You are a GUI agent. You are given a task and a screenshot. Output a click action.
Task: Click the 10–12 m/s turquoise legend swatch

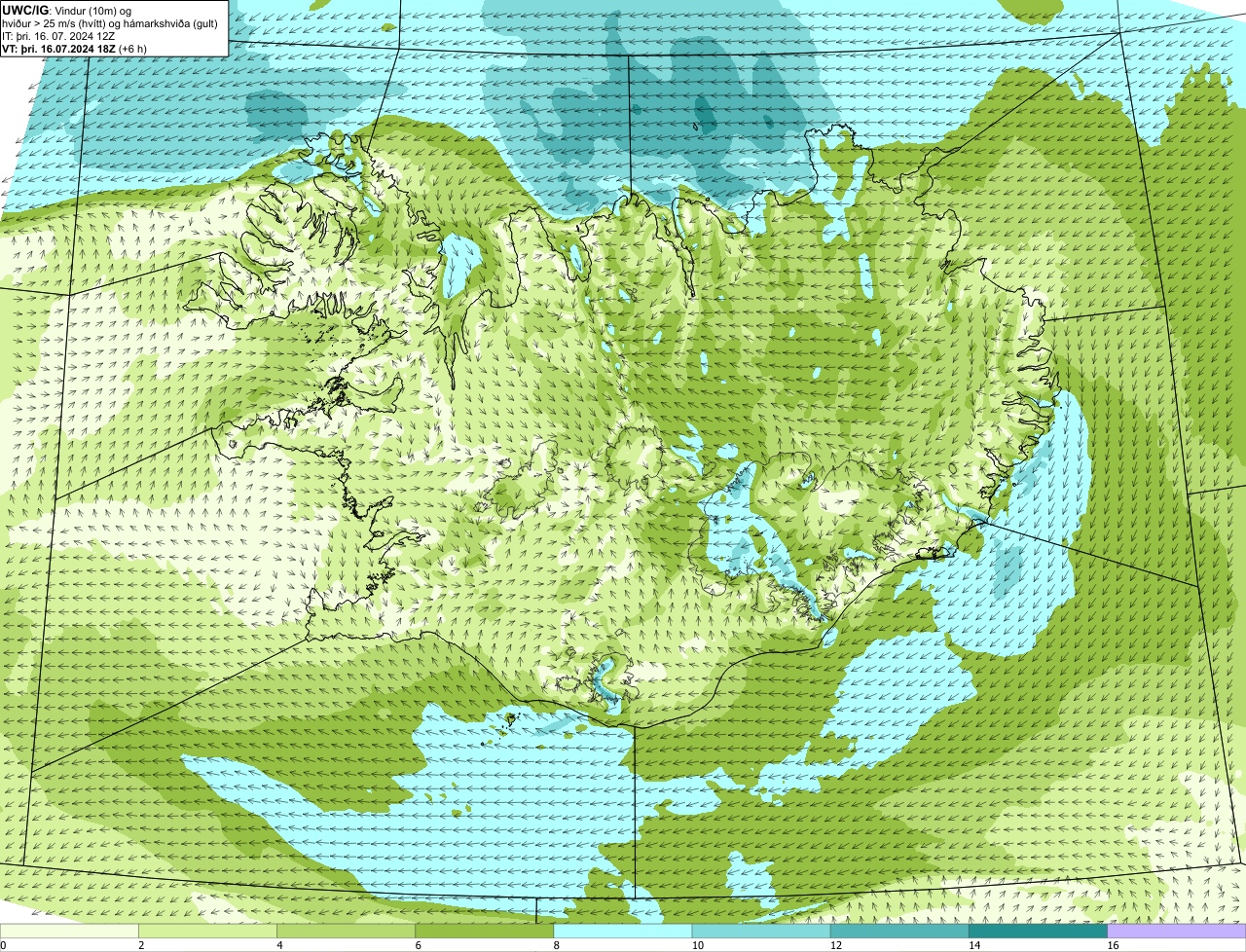[761, 932]
